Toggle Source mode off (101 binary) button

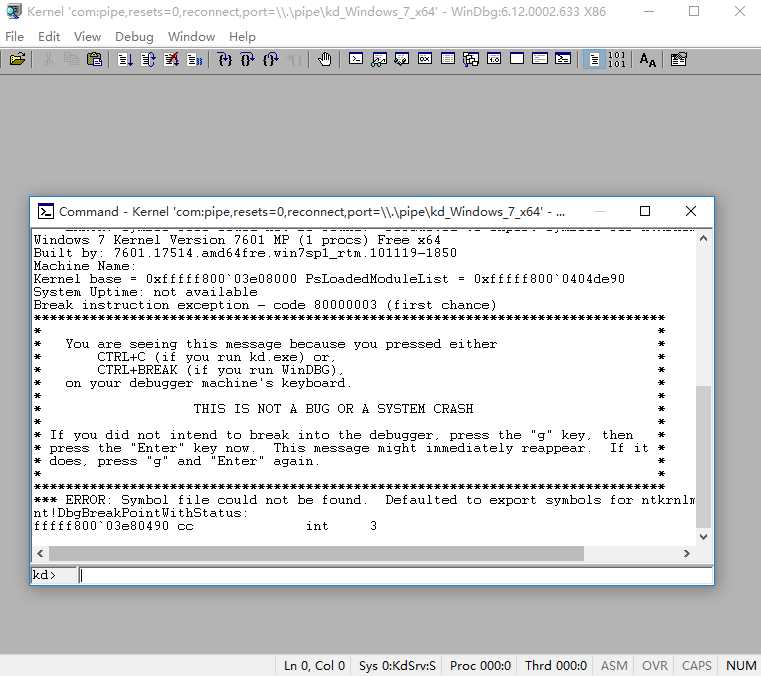[x=617, y=60]
